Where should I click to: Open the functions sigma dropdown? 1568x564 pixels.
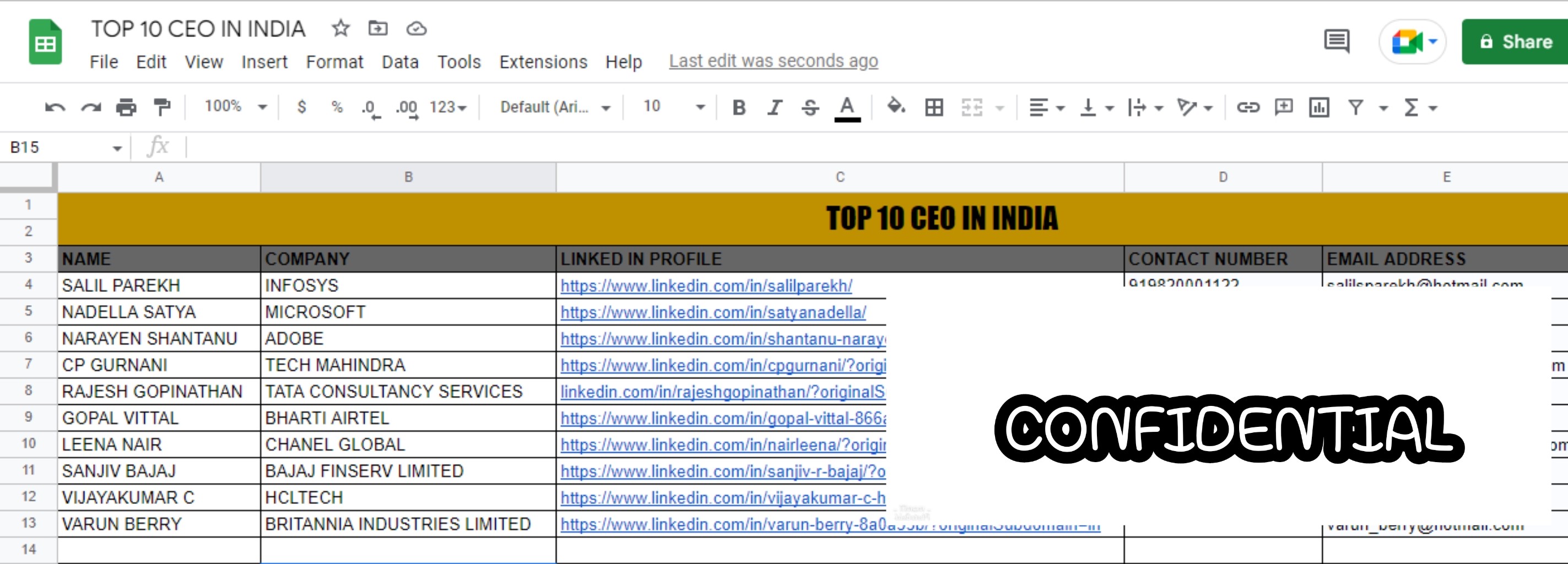click(x=1420, y=108)
